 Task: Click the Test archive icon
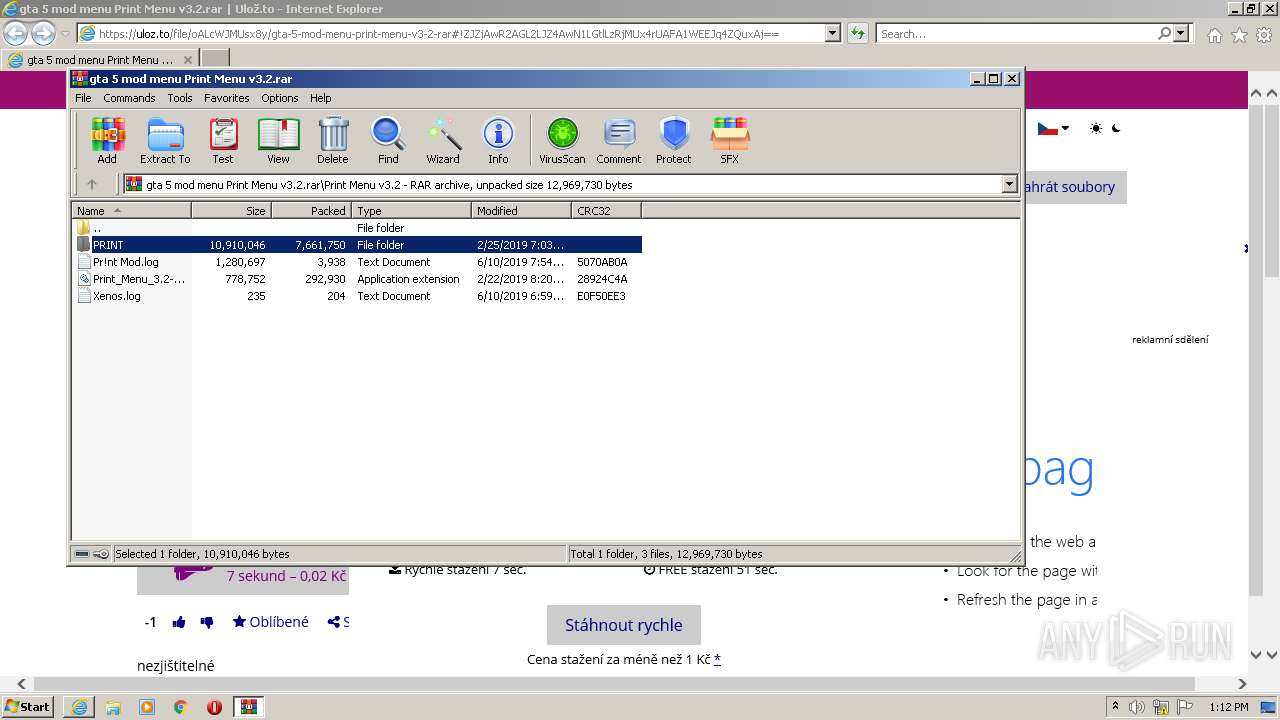coord(223,140)
